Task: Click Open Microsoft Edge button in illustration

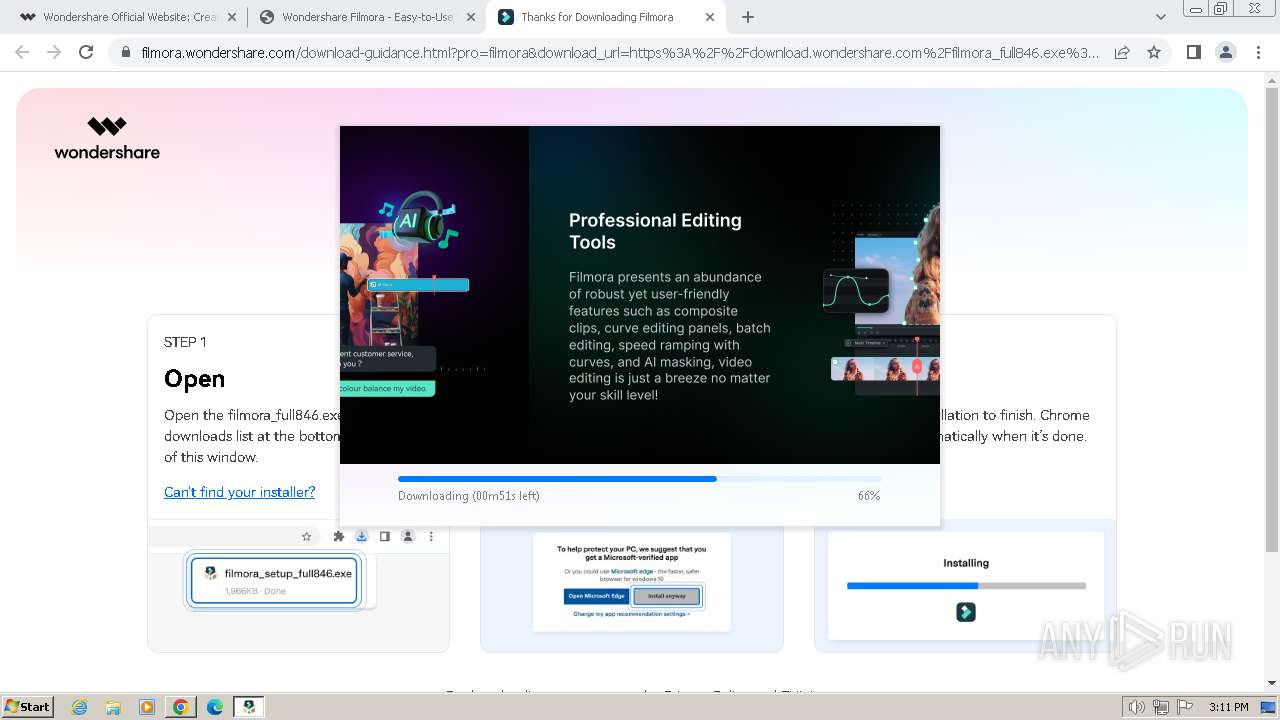Action: [x=597, y=596]
